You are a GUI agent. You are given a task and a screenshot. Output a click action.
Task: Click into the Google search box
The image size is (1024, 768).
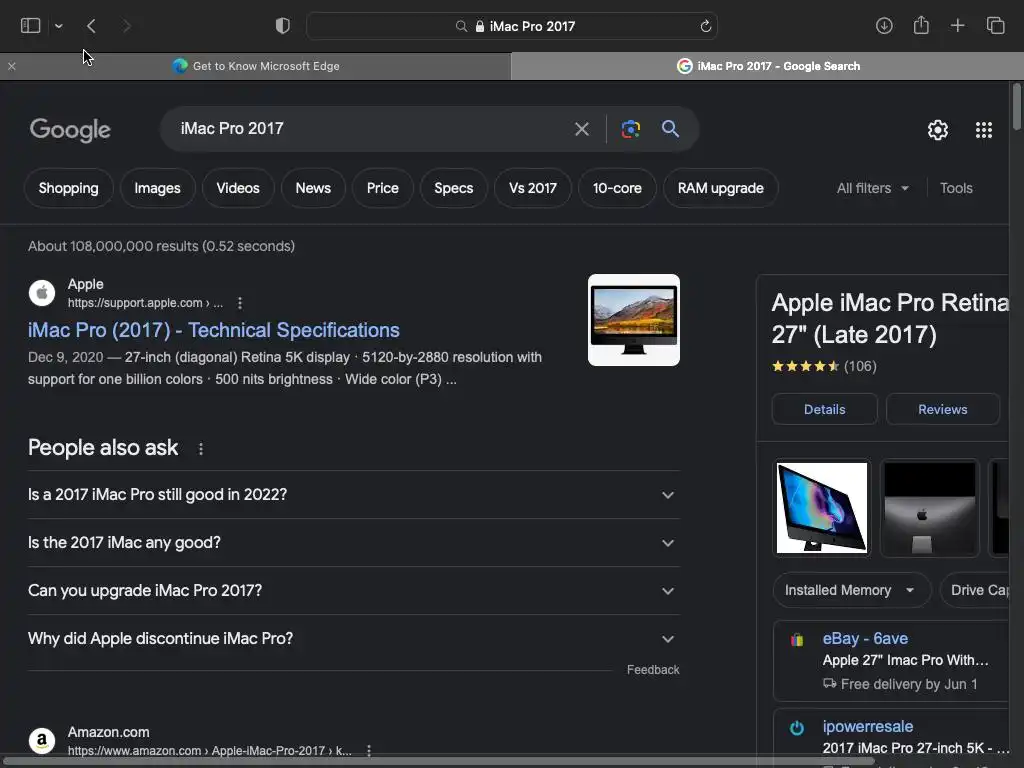tap(366, 129)
